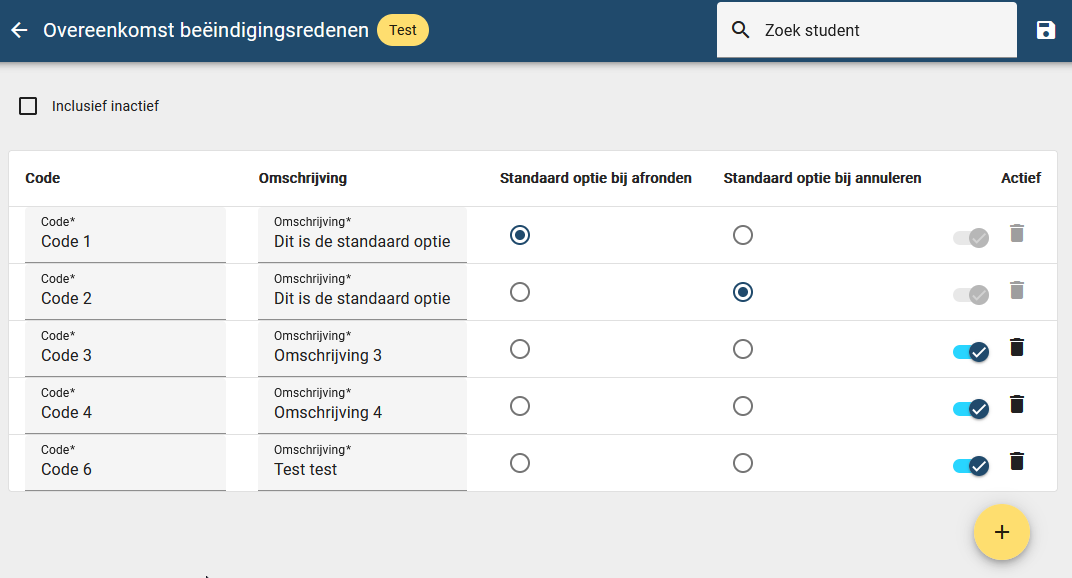Delete the Code 3 row

[x=1017, y=347]
